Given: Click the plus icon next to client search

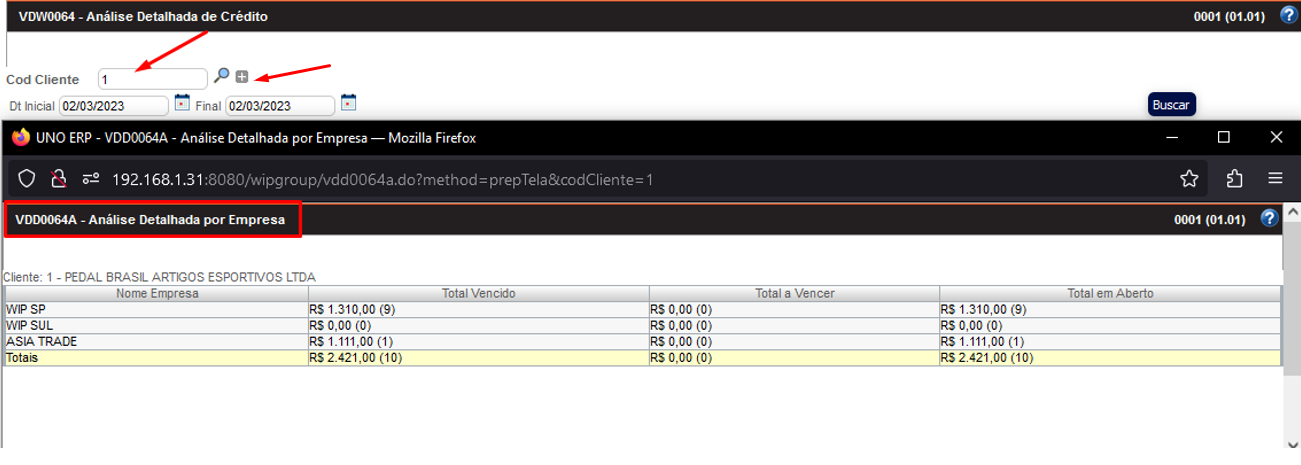Looking at the screenshot, I should [x=242, y=77].
